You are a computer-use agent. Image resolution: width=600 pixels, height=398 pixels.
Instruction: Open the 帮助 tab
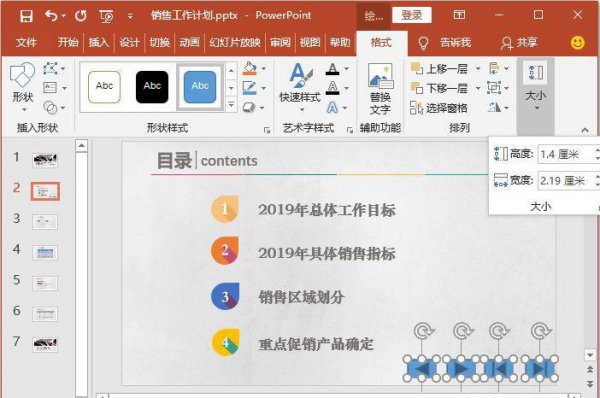(340, 42)
